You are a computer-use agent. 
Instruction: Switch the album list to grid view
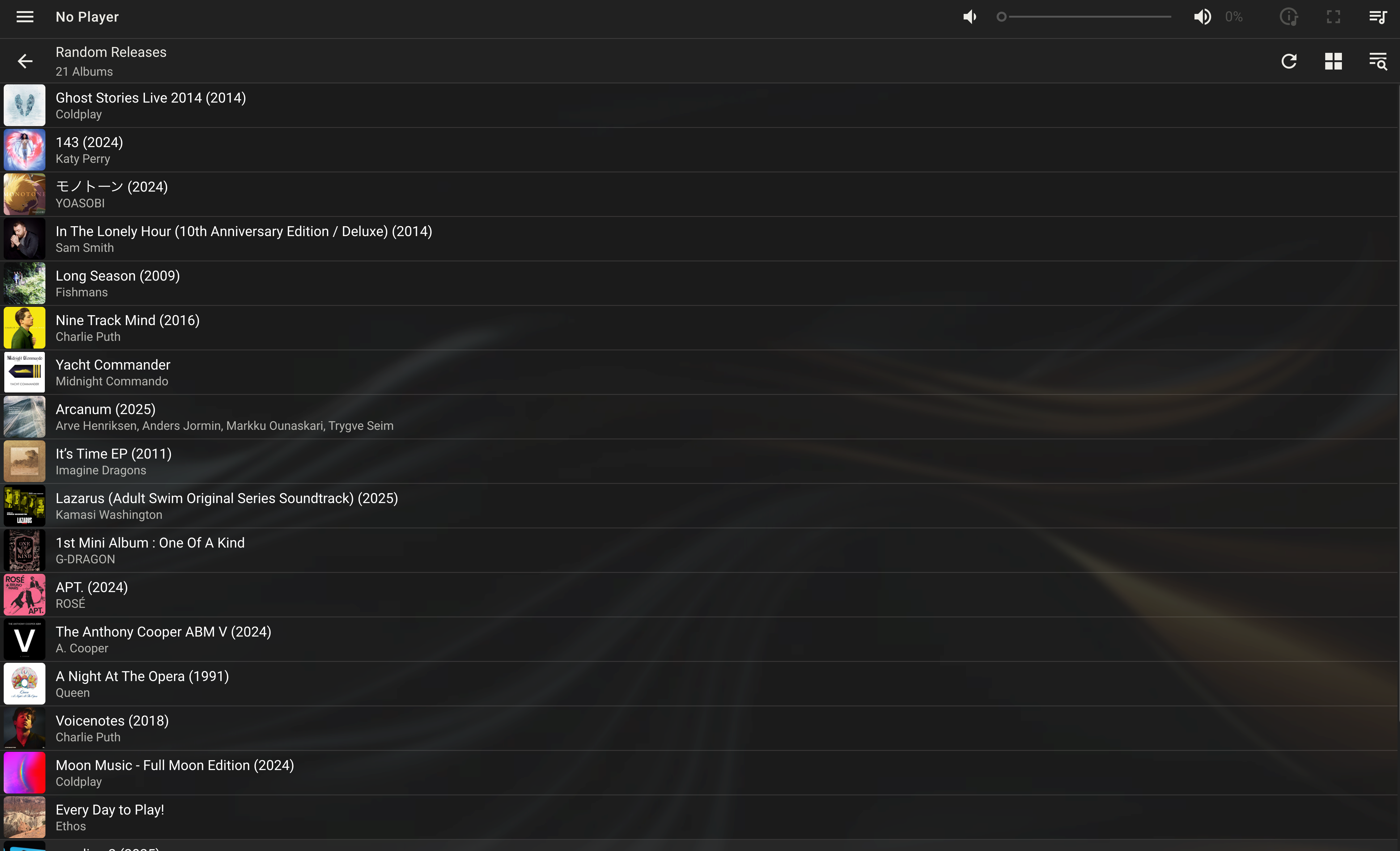[1334, 61]
